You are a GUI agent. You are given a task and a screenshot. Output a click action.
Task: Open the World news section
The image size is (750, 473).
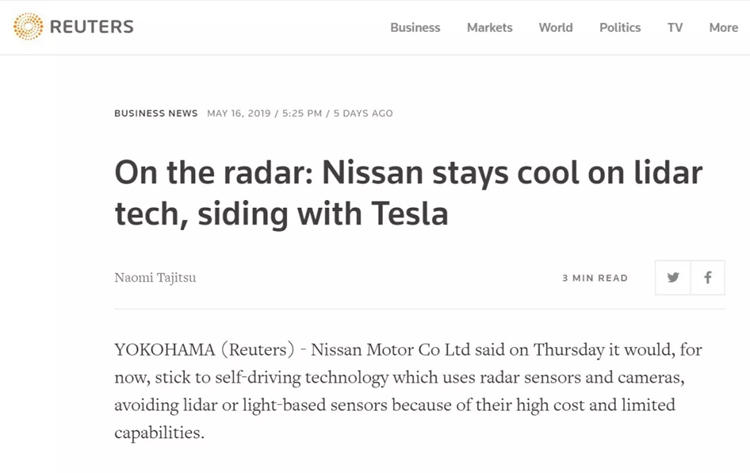click(x=555, y=28)
